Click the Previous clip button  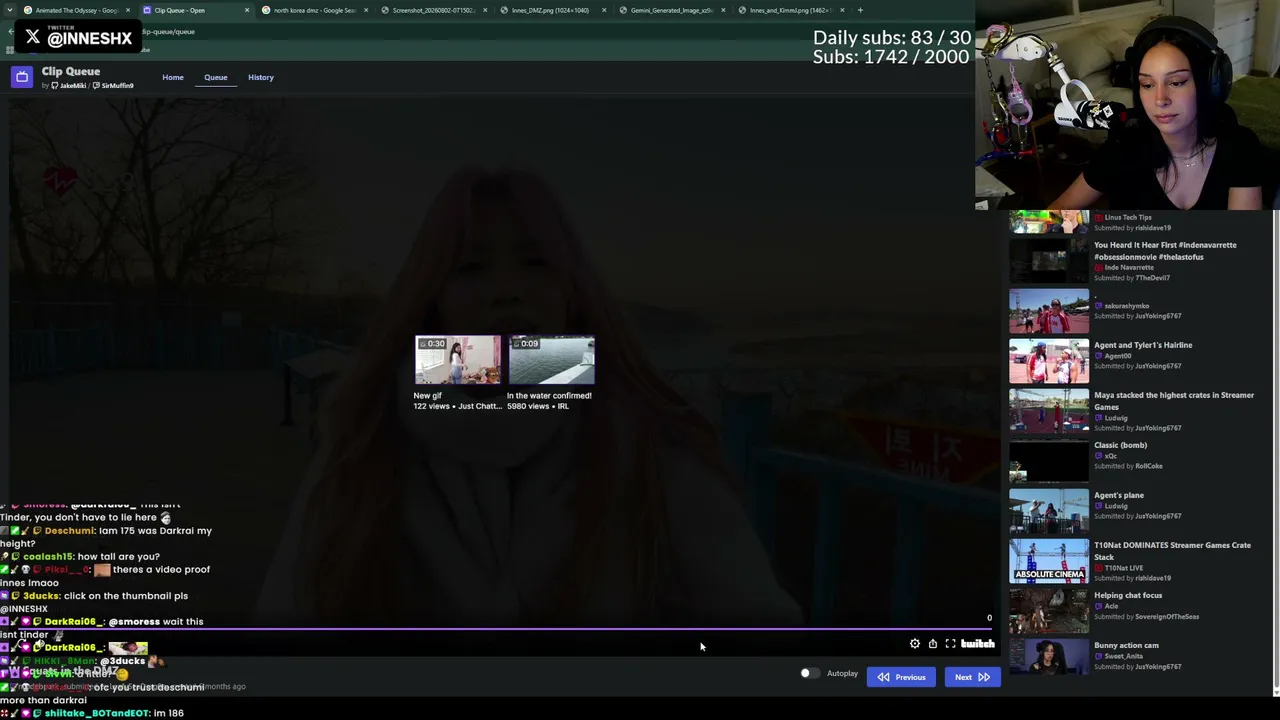(x=901, y=677)
